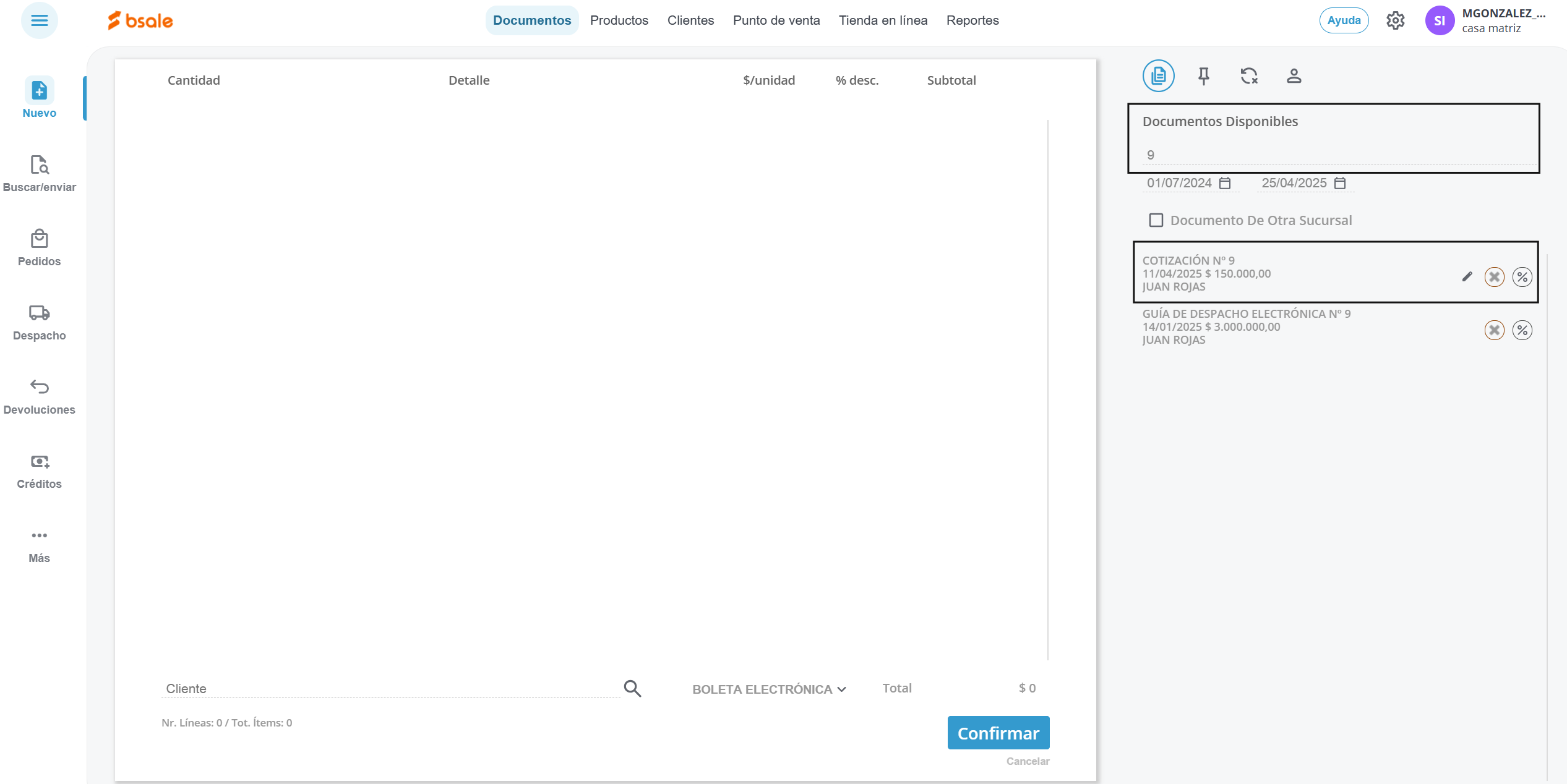The height and width of the screenshot is (784, 1567).
Task: Open settings gear icon
Action: 1395,20
